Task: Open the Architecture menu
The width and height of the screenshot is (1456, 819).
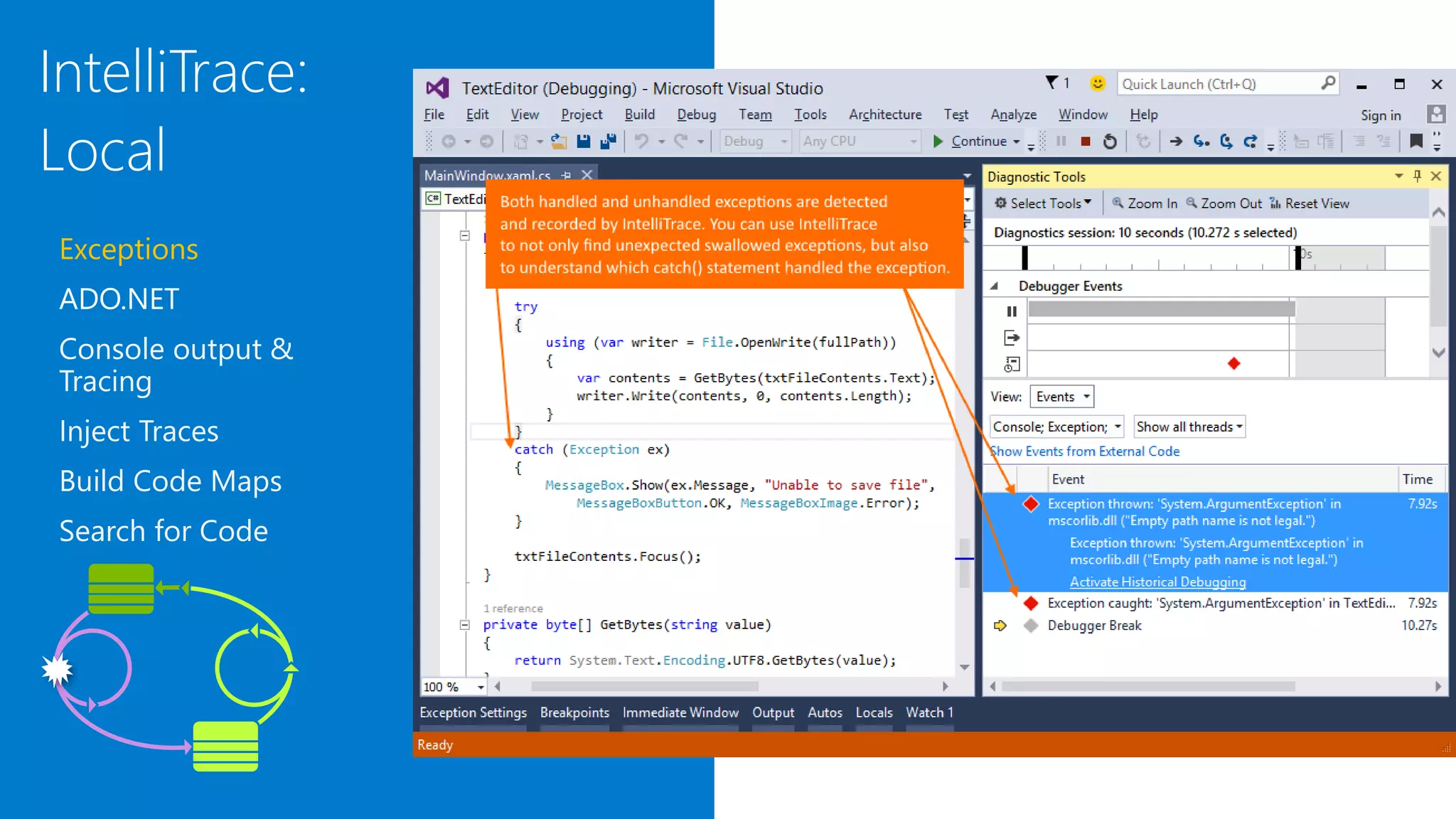Action: pyautogui.click(x=885, y=114)
